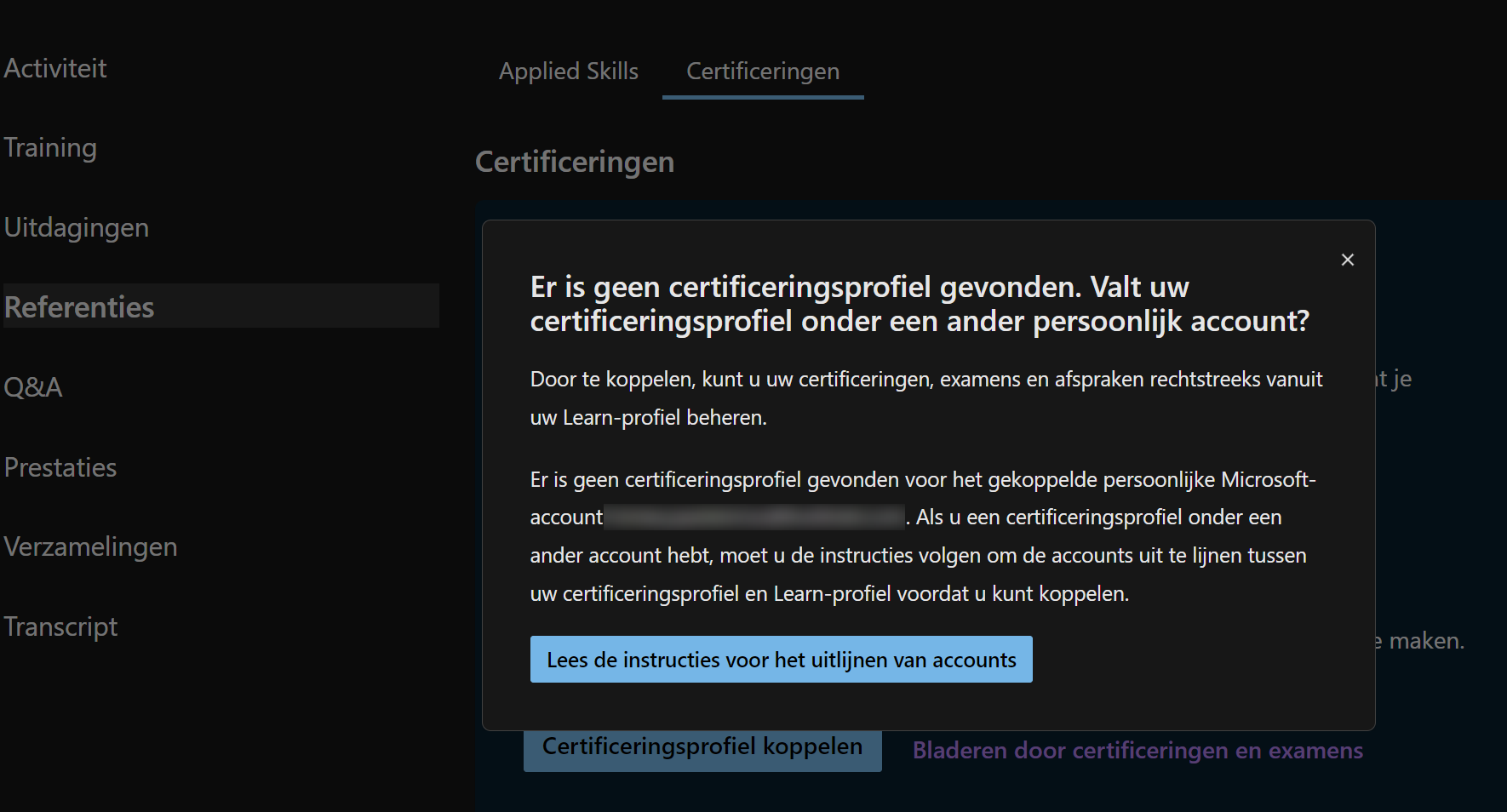Open the Prestaties section
This screenshot has width=1507, height=812.
coord(60,466)
